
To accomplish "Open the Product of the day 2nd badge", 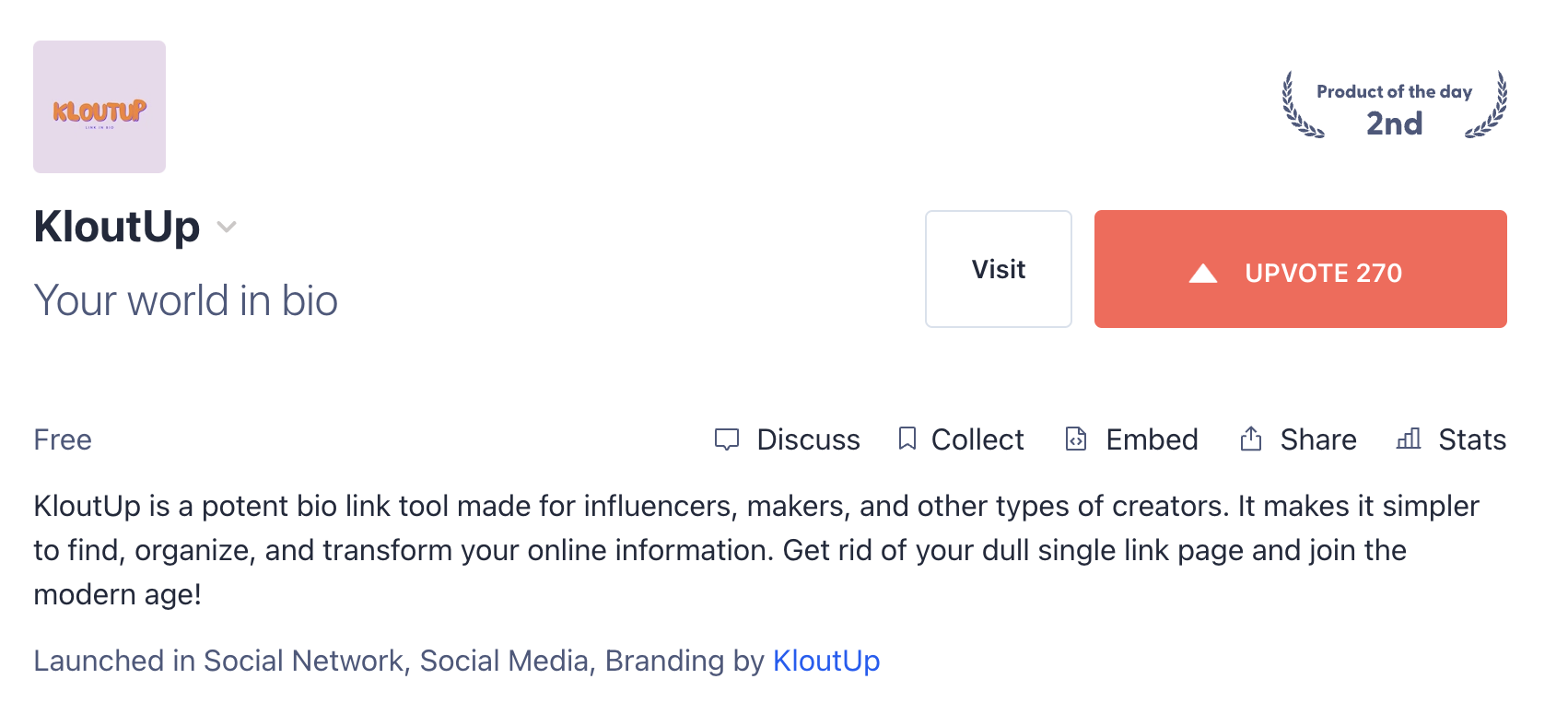I will (x=1395, y=105).
